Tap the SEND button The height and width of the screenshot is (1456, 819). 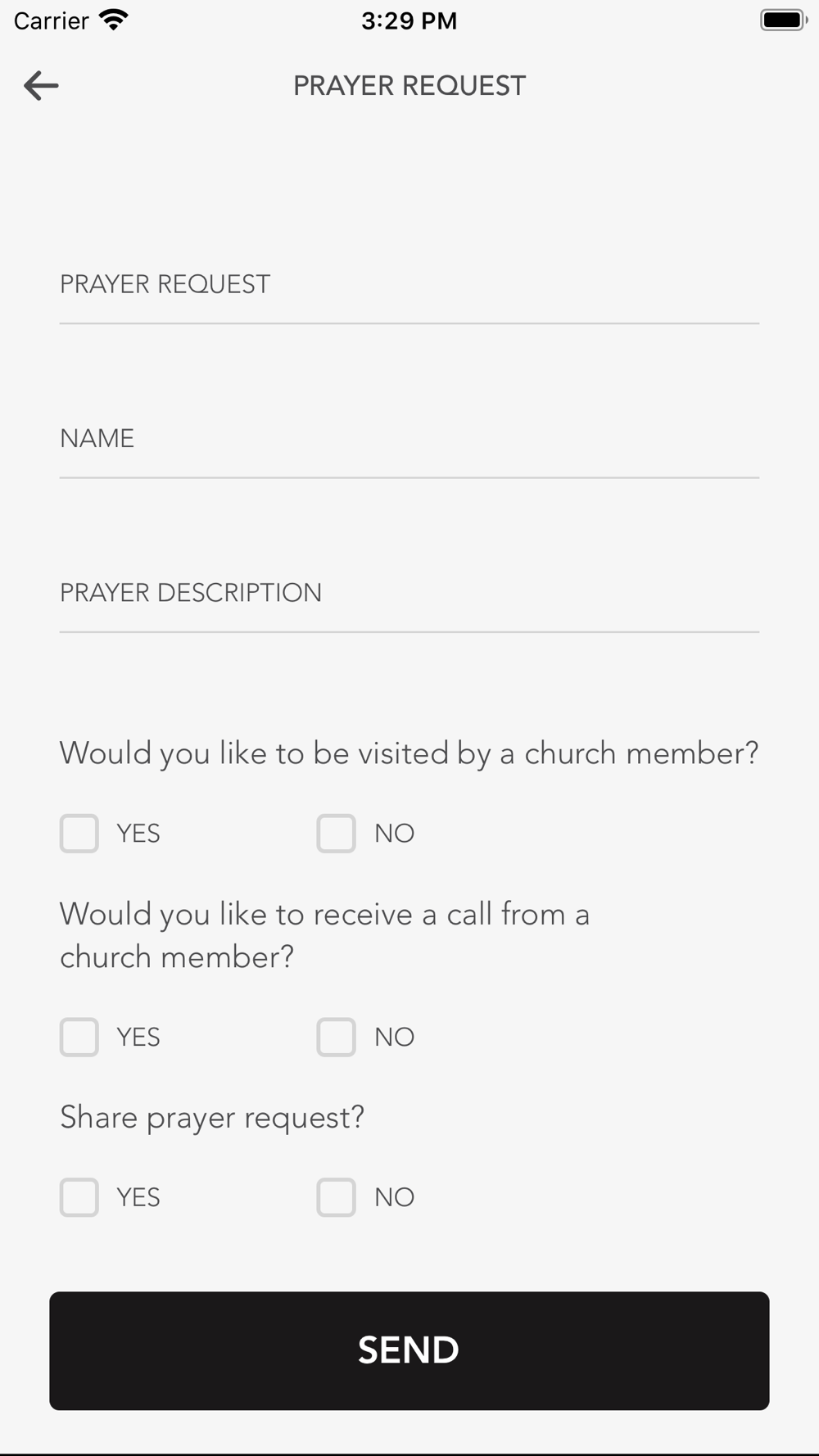(409, 1350)
